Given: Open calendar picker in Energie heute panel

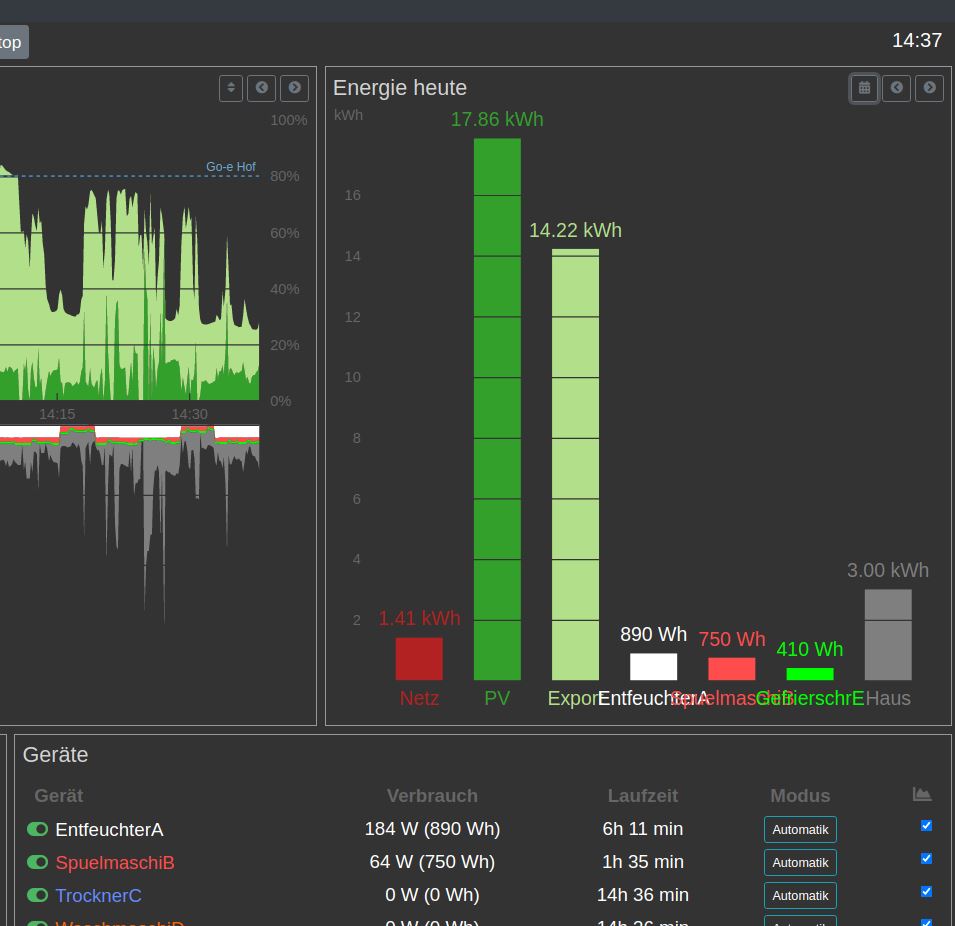Looking at the screenshot, I should tap(864, 88).
